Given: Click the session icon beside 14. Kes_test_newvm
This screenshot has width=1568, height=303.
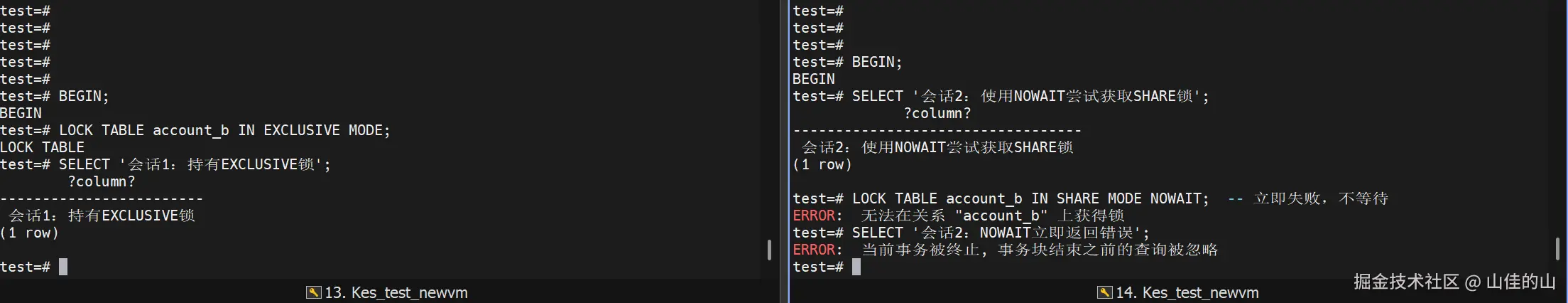Looking at the screenshot, I should point(1104,292).
